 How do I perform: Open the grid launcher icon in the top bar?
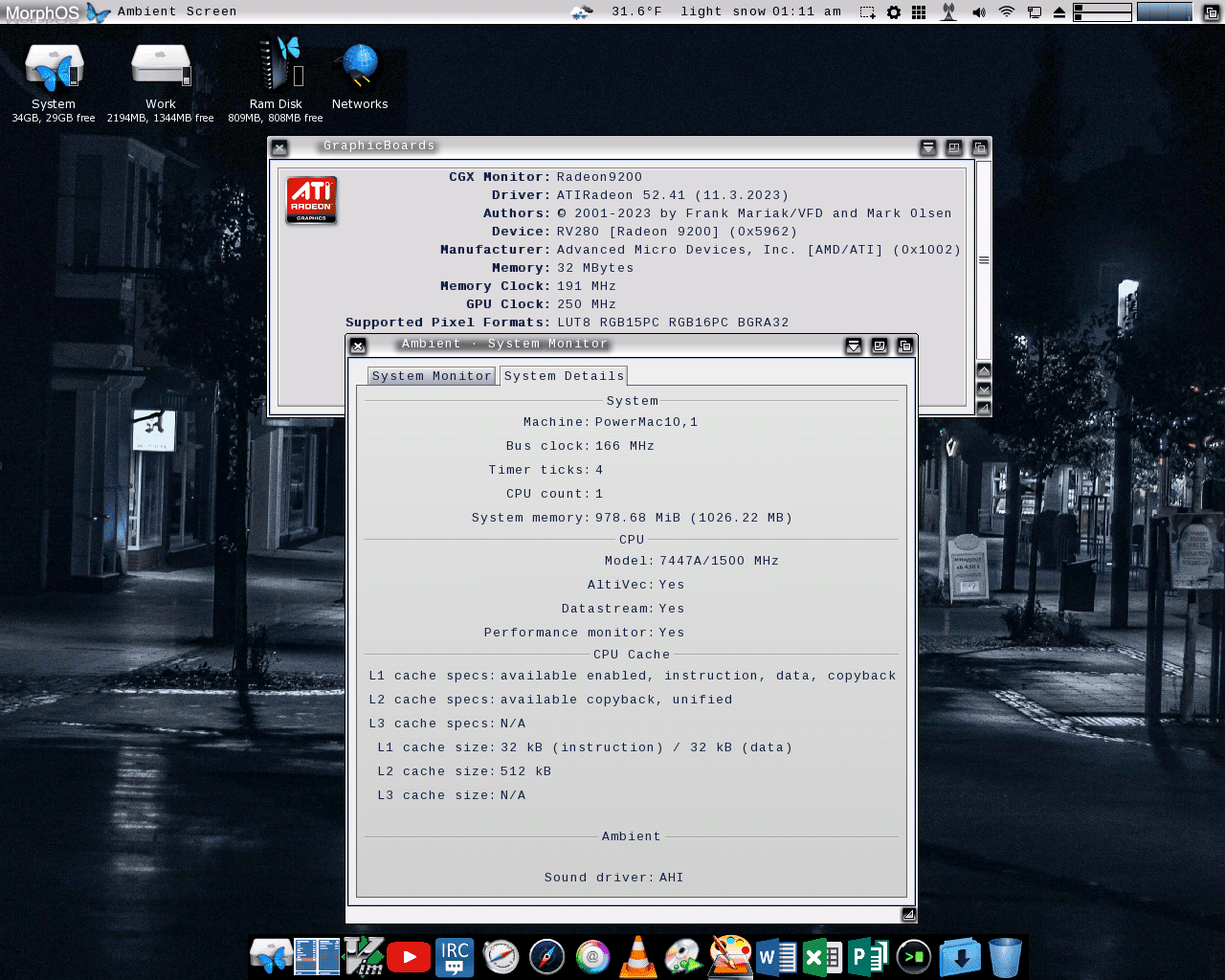pos(919,12)
